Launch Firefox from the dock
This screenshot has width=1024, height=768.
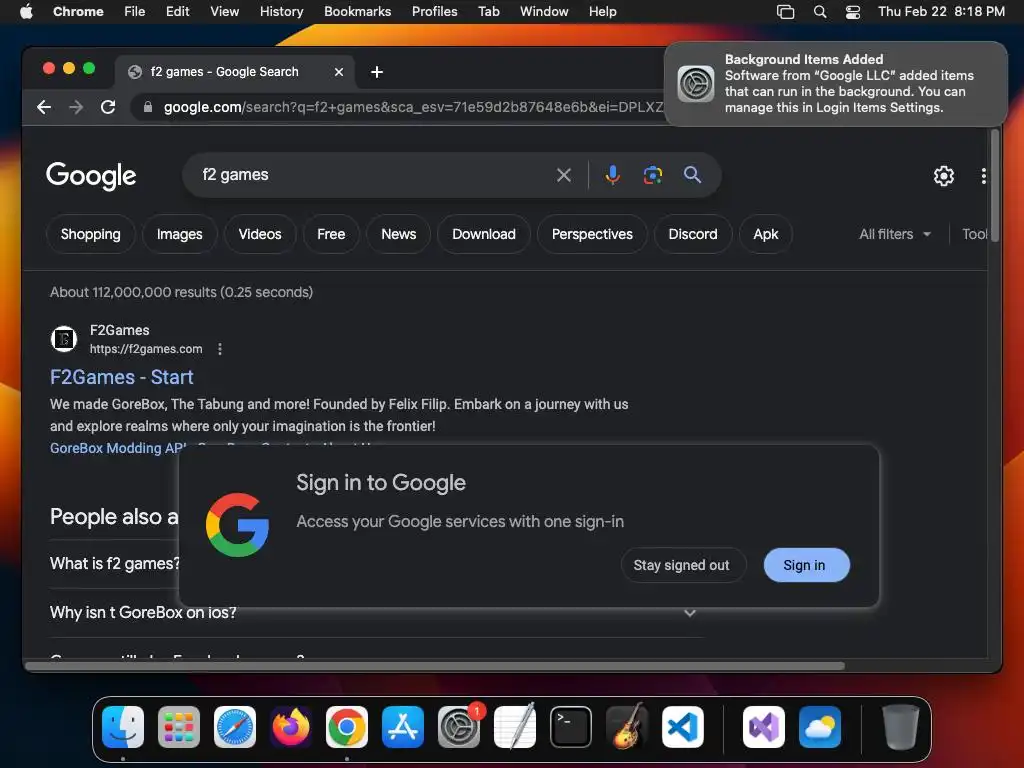291,727
